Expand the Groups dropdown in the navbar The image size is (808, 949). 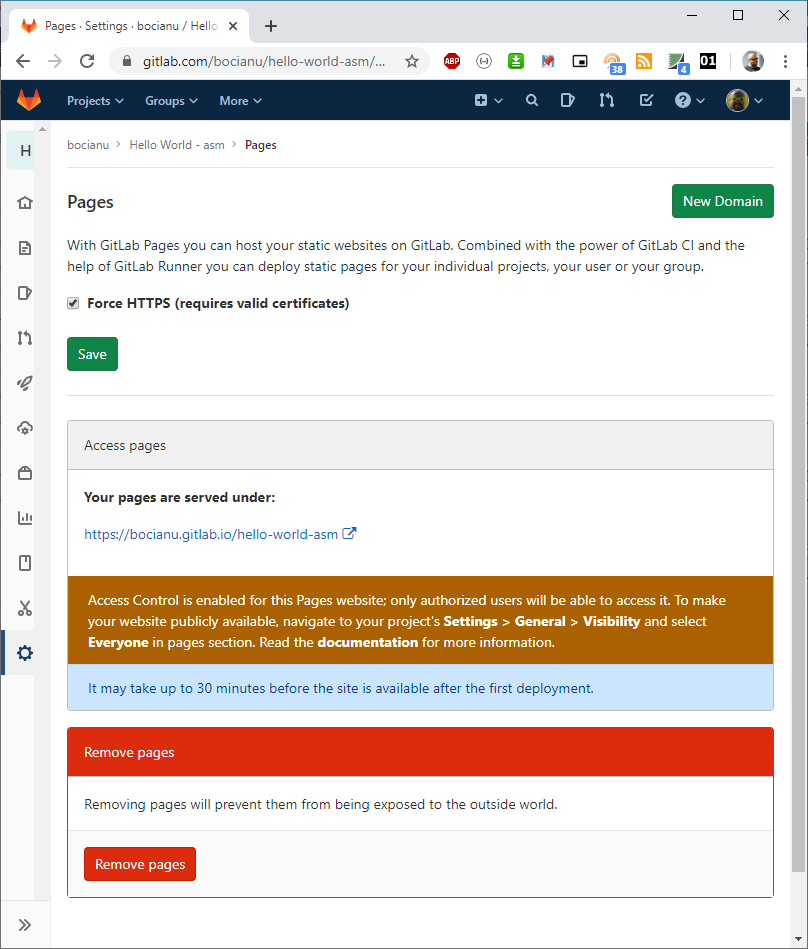click(171, 101)
